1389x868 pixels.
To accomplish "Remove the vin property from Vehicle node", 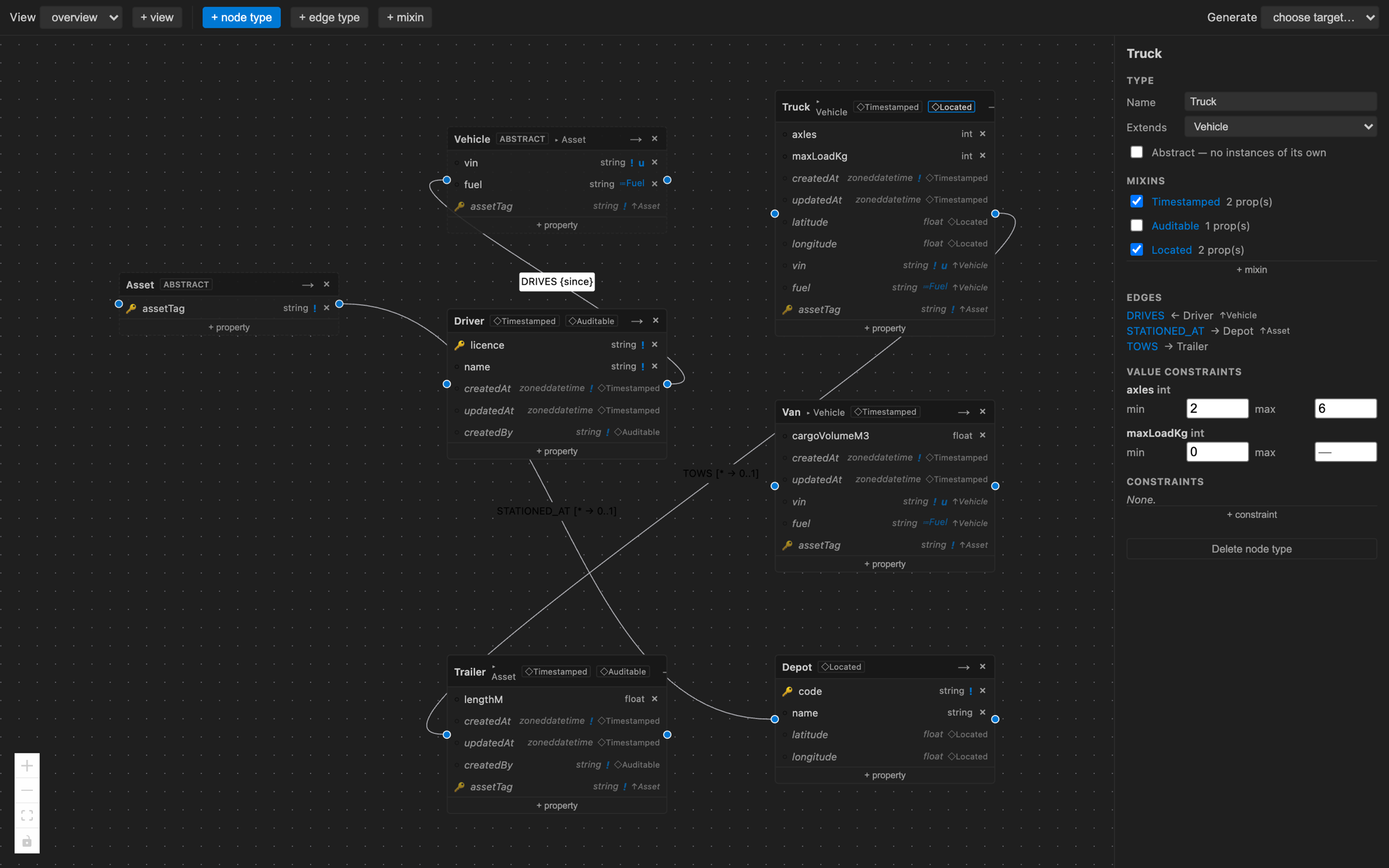I will [x=655, y=162].
